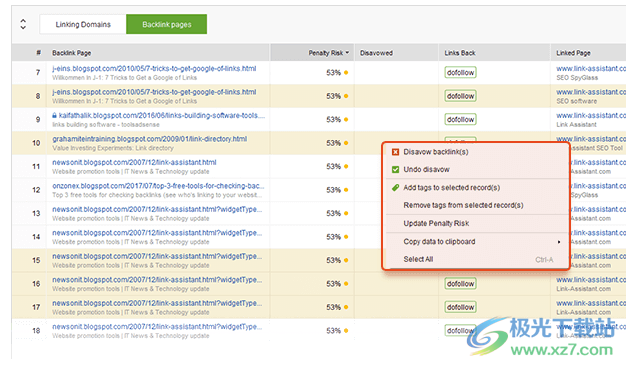Click dofollow badge in row 9
The image size is (626, 366).
460,120
